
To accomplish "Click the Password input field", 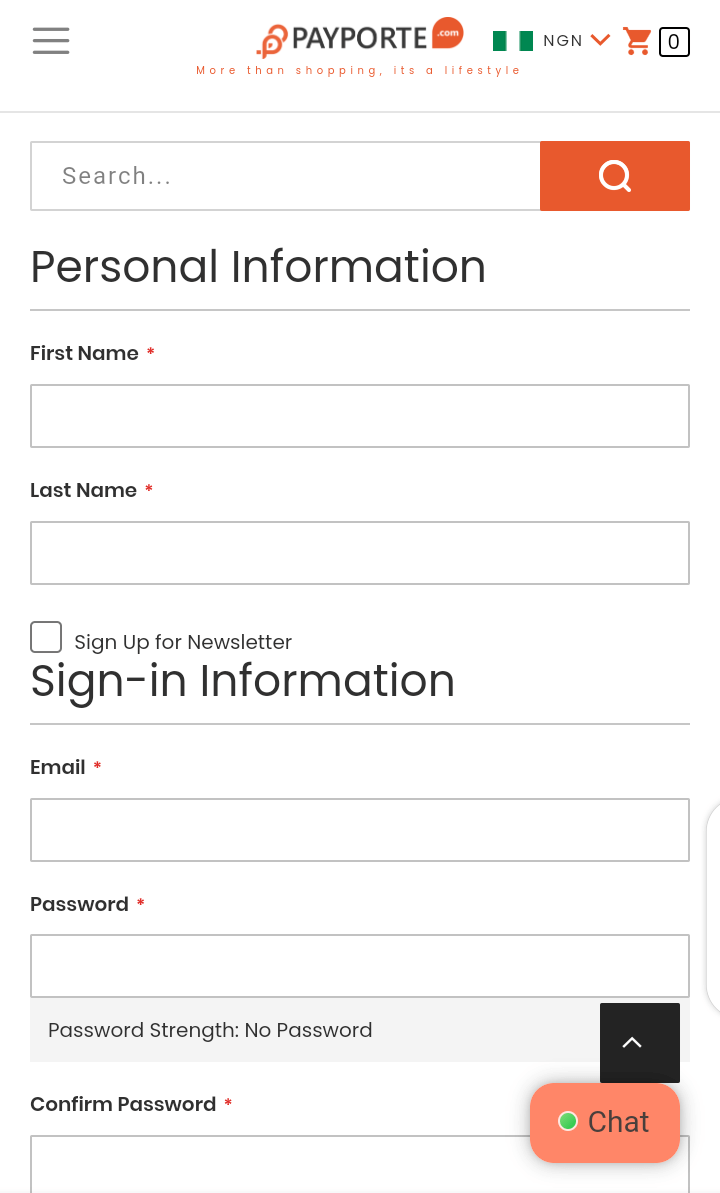I will point(360,966).
